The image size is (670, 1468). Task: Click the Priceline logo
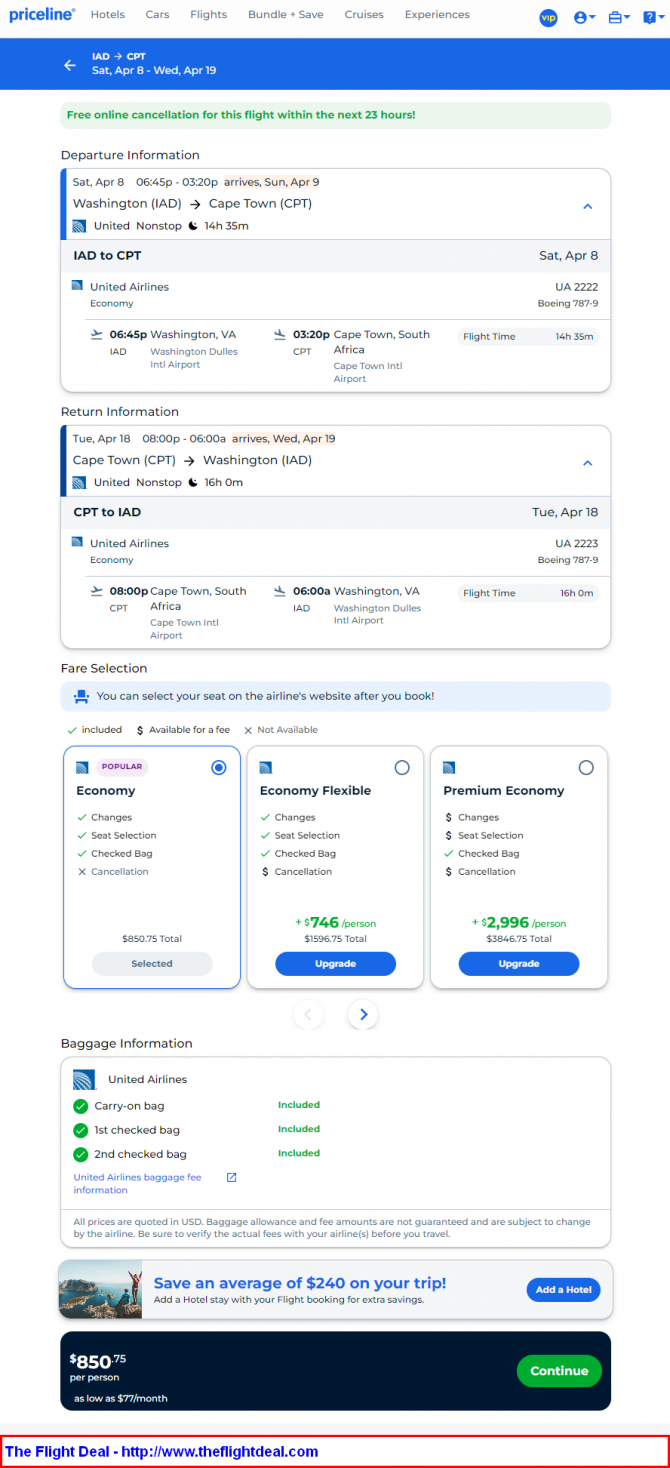(x=42, y=15)
